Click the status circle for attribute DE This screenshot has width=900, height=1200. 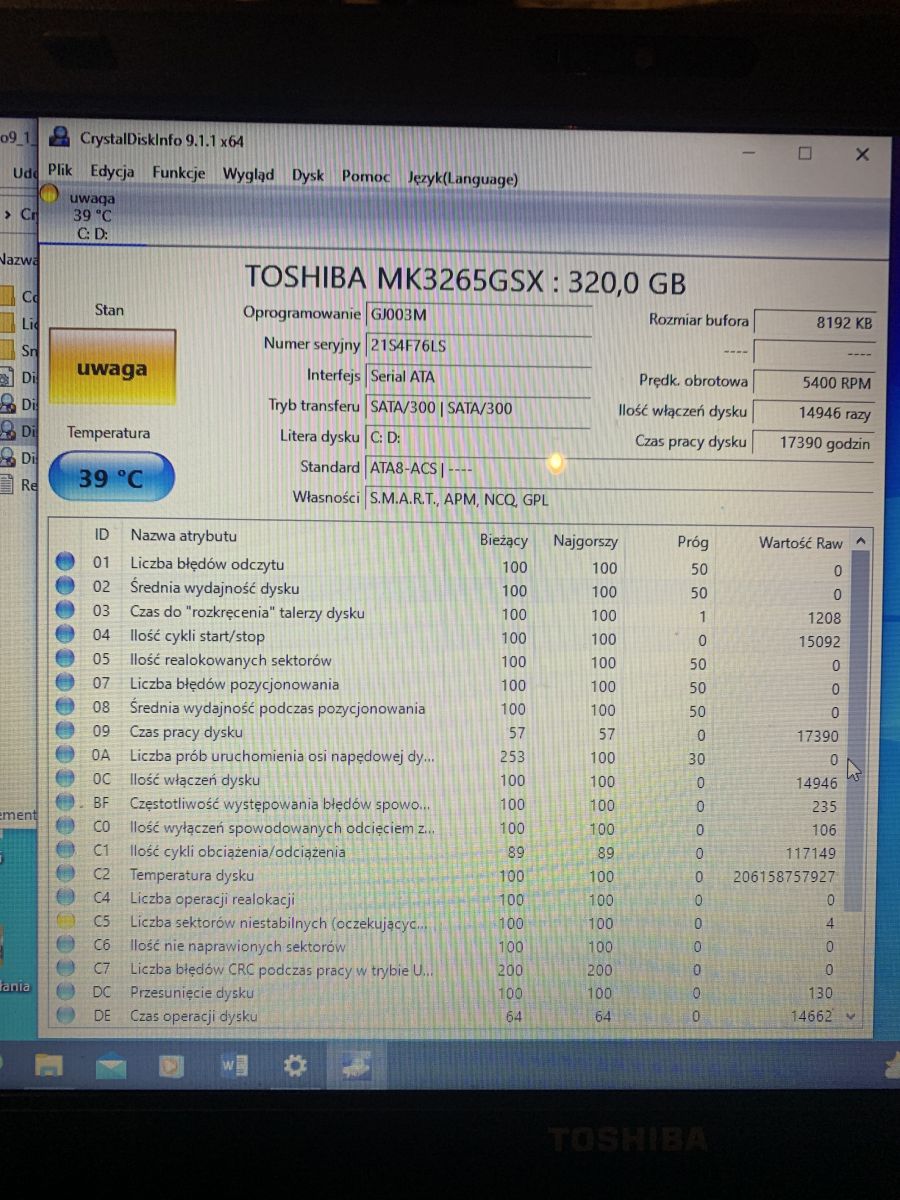(x=65, y=1015)
